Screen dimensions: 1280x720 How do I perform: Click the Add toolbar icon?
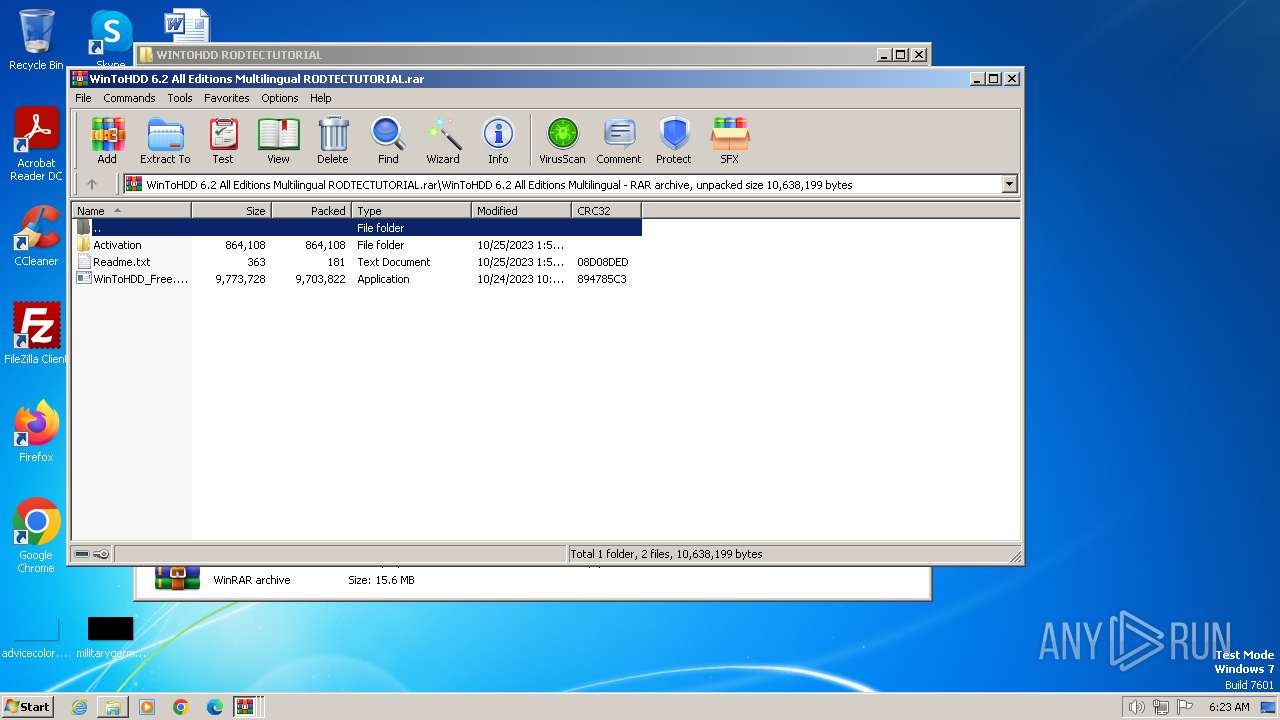(107, 140)
